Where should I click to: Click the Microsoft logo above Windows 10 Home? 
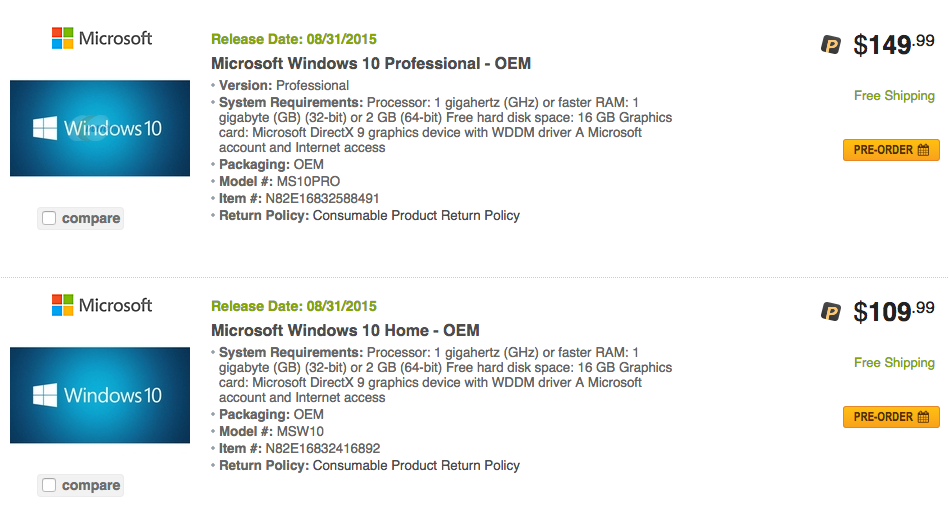click(x=102, y=306)
